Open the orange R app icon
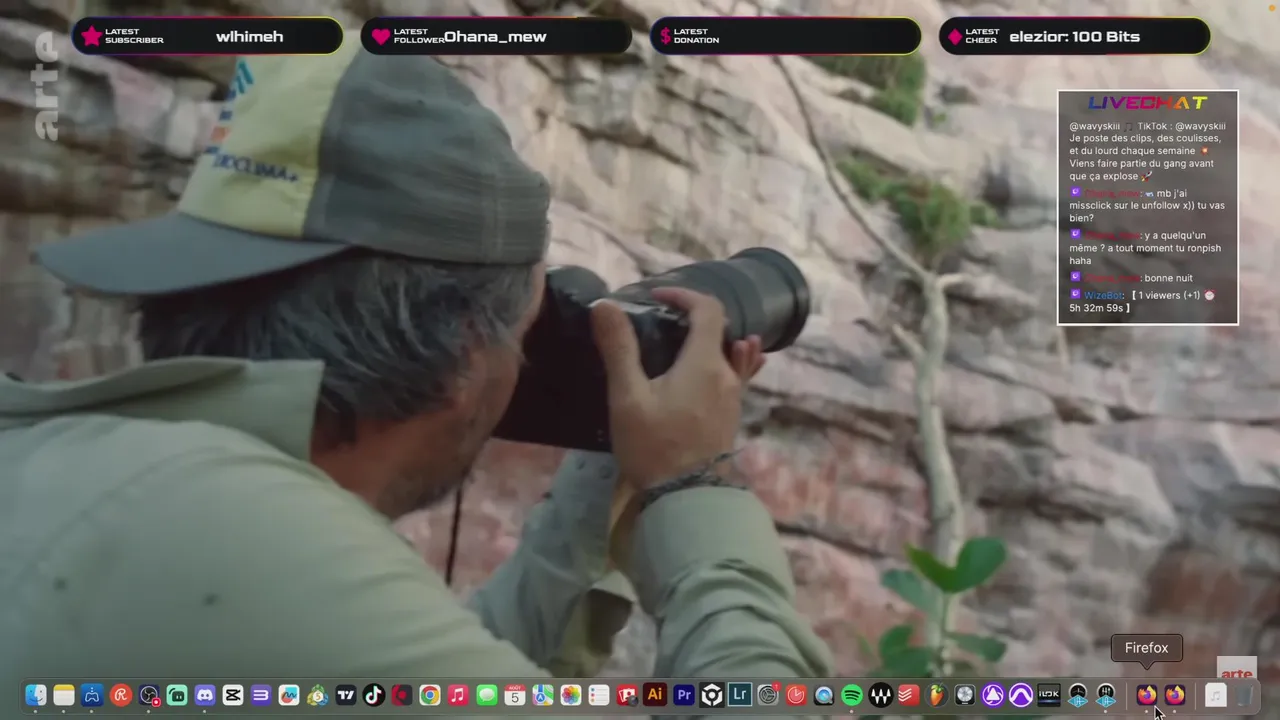The width and height of the screenshot is (1280, 720). (121, 695)
